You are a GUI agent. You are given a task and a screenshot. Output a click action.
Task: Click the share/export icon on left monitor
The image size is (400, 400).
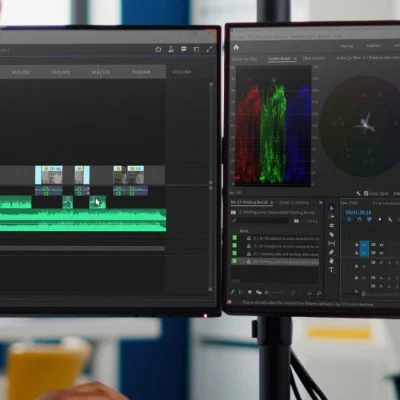(x=158, y=49)
